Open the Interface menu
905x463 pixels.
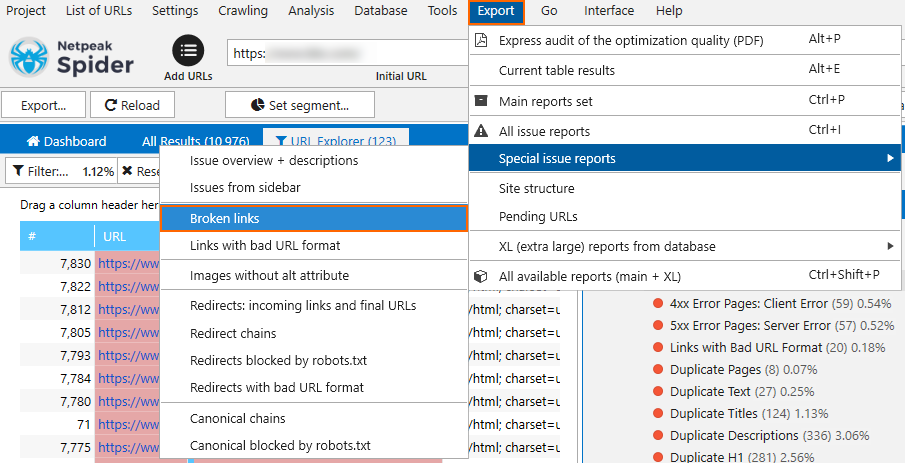tap(609, 10)
